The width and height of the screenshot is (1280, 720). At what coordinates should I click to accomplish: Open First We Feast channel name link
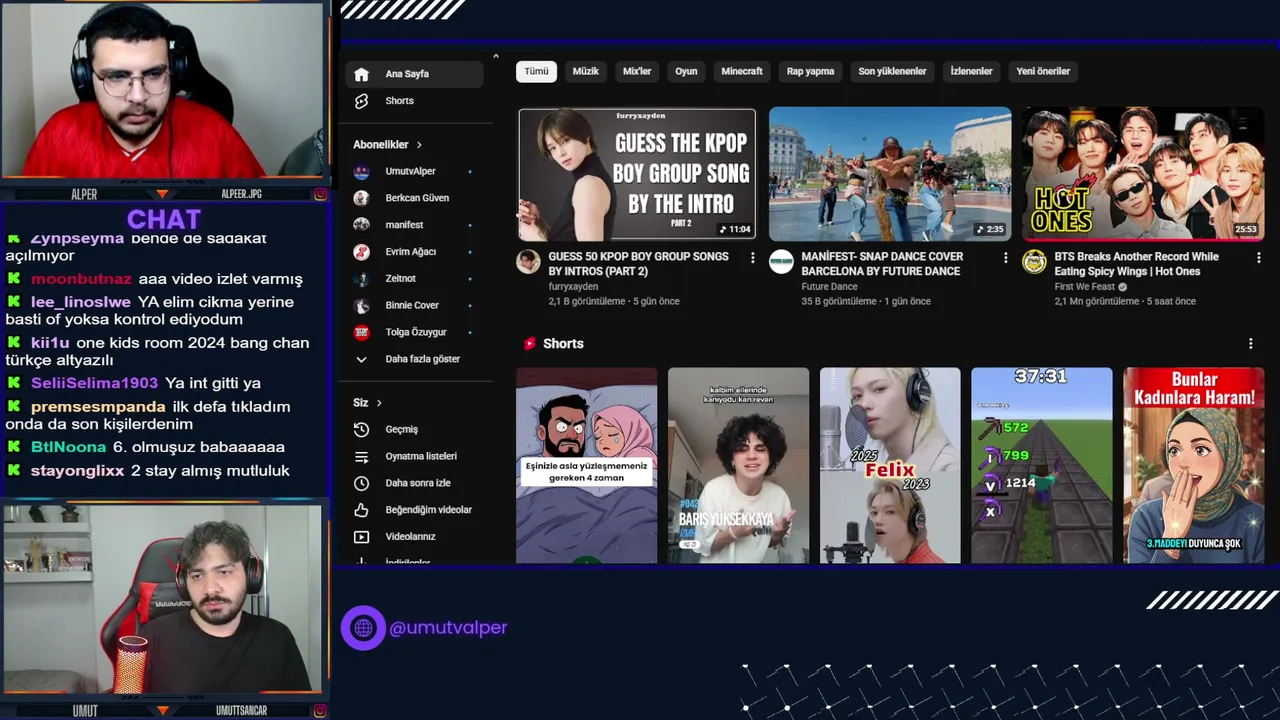[x=1084, y=287]
